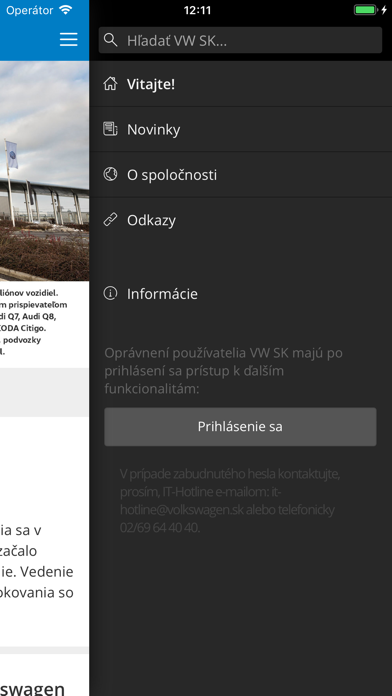Tap the hamburger menu icon

(69, 40)
